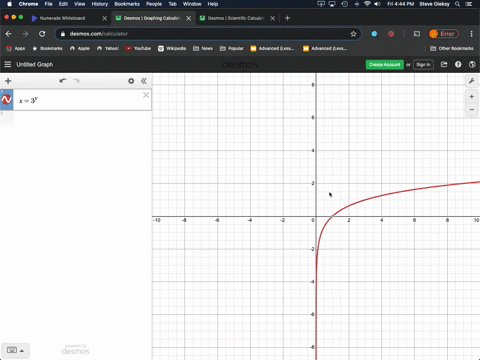Show the Desmos keypad
The width and height of the screenshot is (480, 360).
[x=15, y=350]
